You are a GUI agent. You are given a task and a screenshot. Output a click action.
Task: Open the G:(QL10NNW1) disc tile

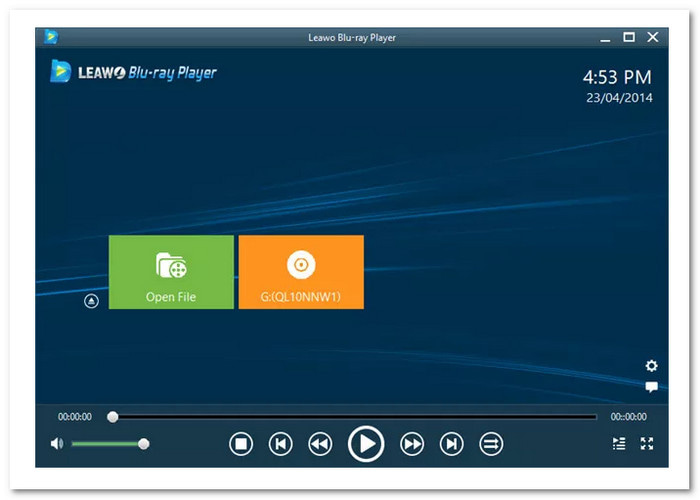point(301,272)
